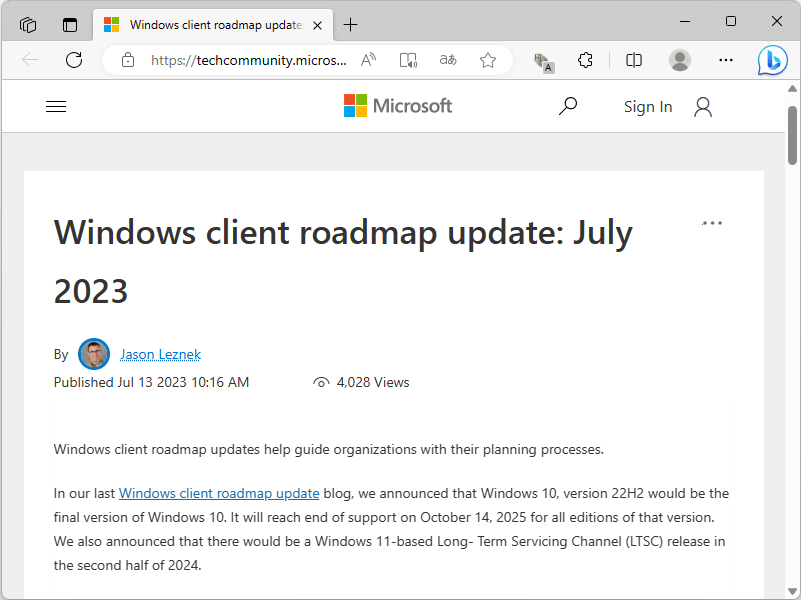801x600 pixels.
Task: Open the article options ellipsis
Action: click(x=712, y=223)
